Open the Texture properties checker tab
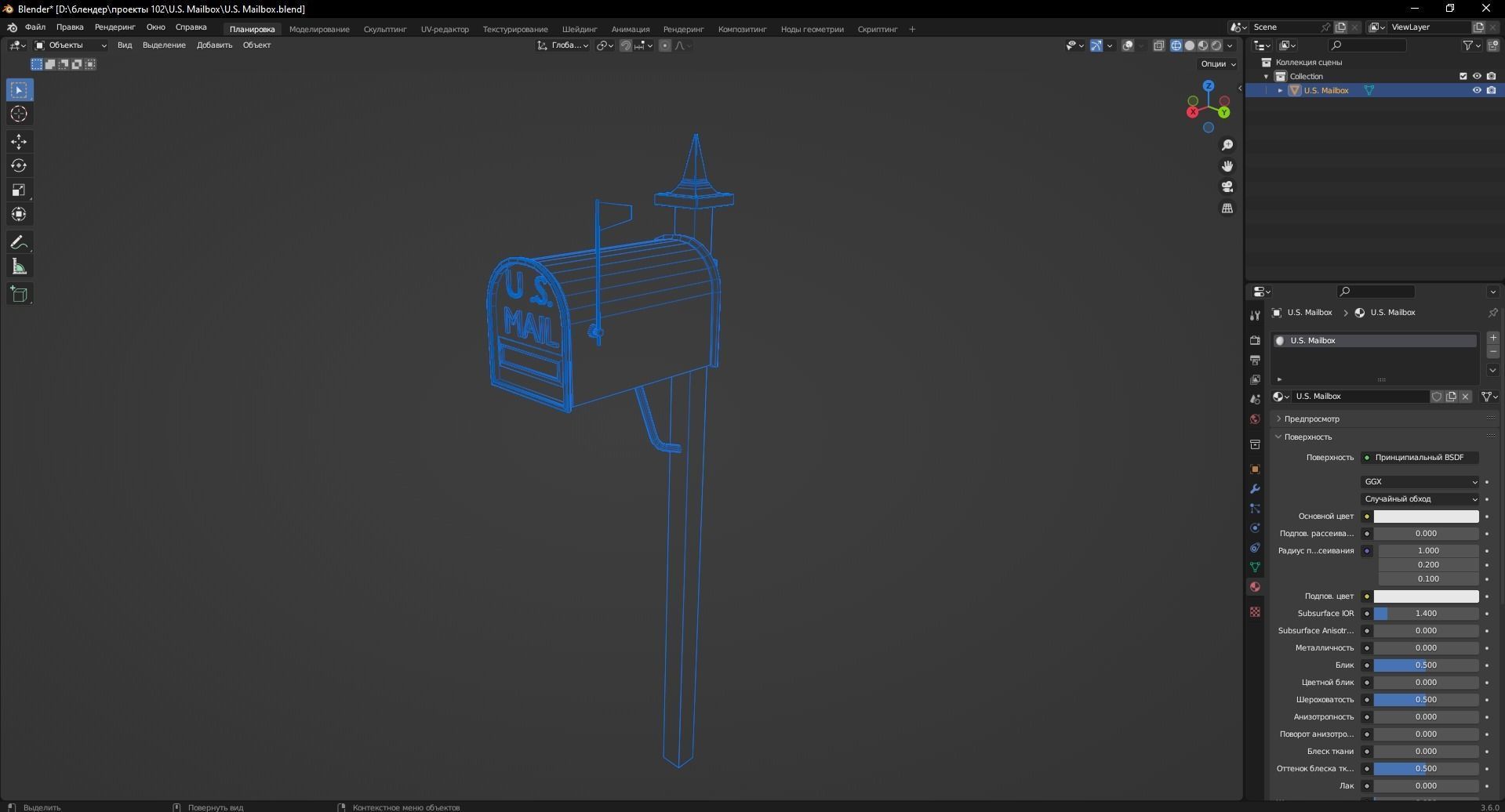1505x812 pixels. [1255, 611]
